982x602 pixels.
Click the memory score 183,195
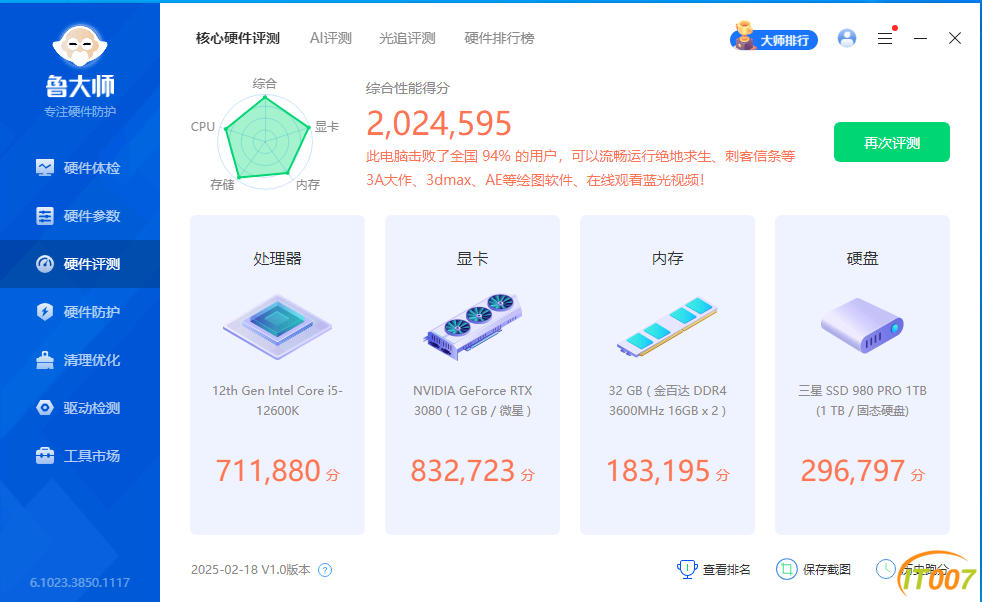658,470
